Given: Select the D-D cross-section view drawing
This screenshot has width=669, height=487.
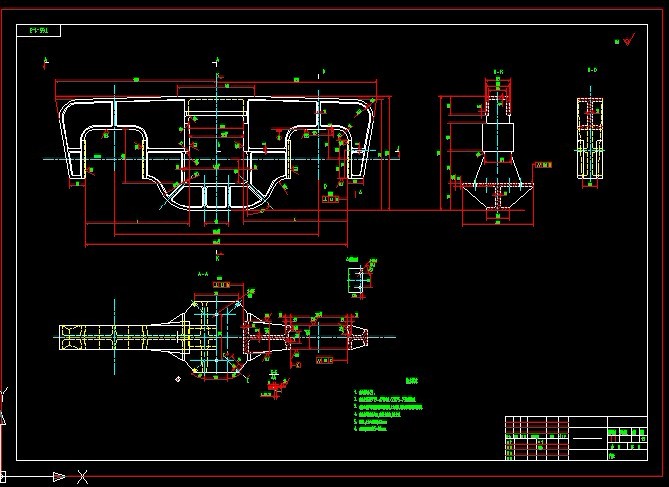Looking at the screenshot, I should 590,137.
